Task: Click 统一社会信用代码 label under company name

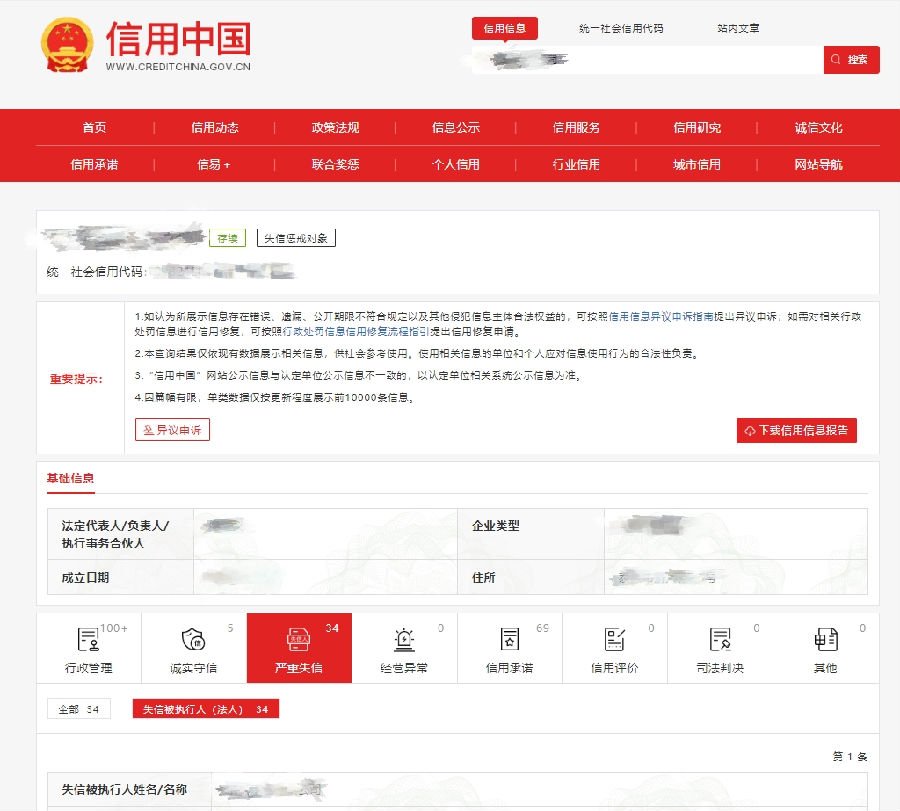Action: pos(96,271)
